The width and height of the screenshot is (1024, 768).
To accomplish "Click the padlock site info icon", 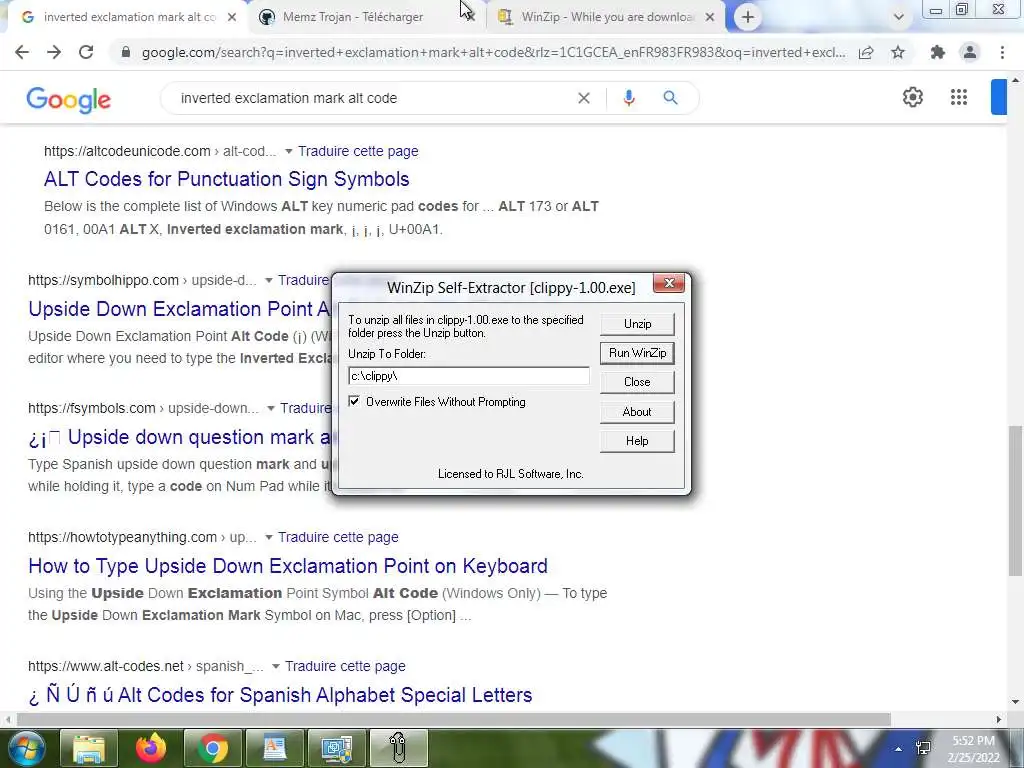I will pos(126,52).
